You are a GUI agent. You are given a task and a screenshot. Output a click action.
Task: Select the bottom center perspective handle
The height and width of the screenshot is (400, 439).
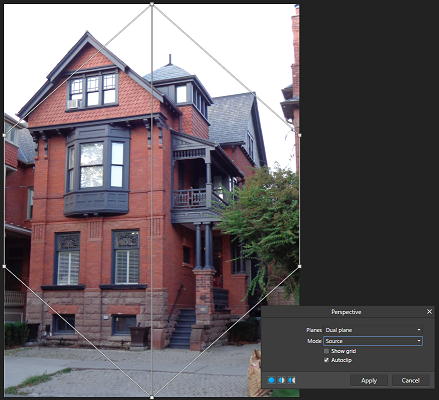152,397
